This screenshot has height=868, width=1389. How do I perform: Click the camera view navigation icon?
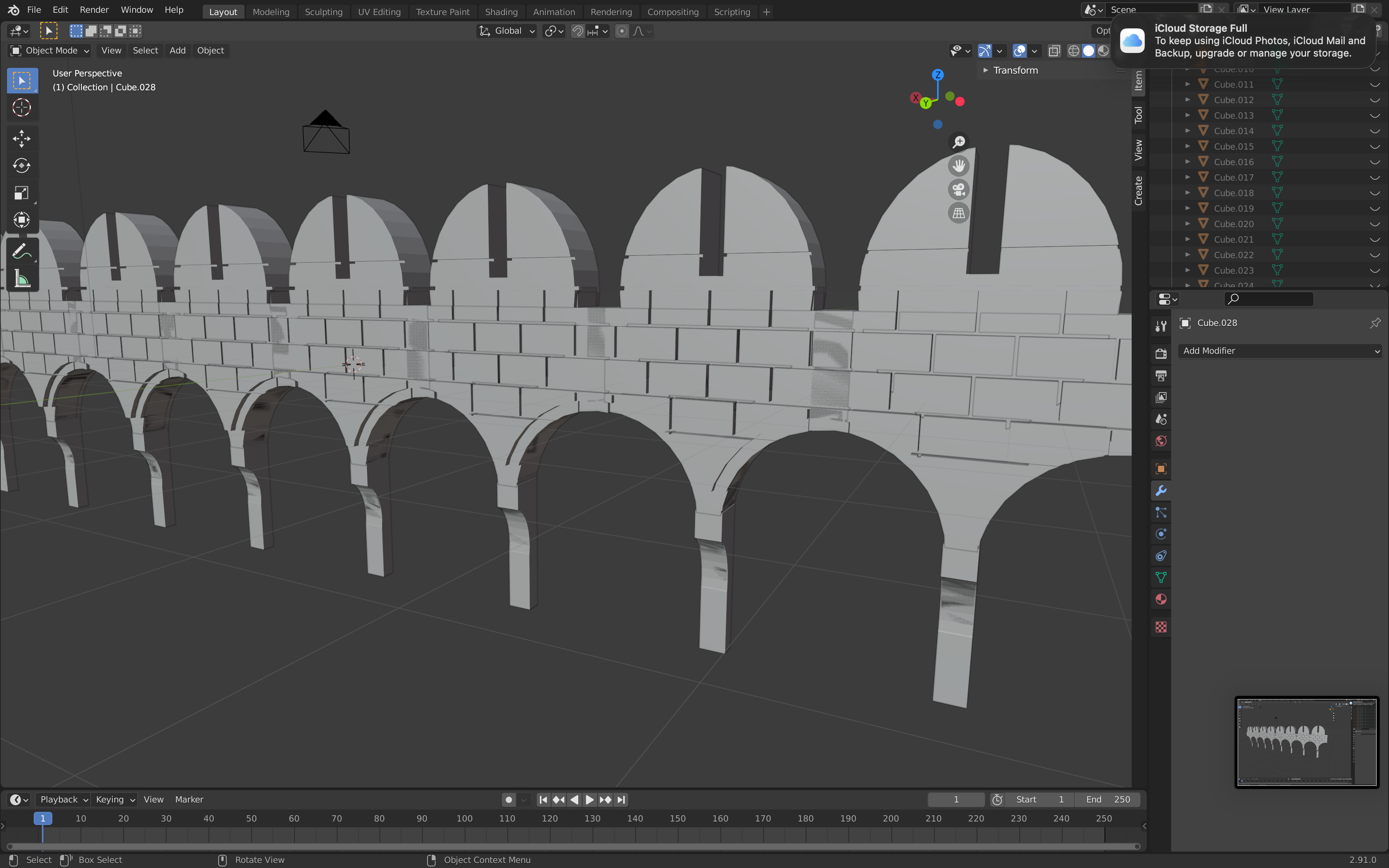pyautogui.click(x=958, y=189)
